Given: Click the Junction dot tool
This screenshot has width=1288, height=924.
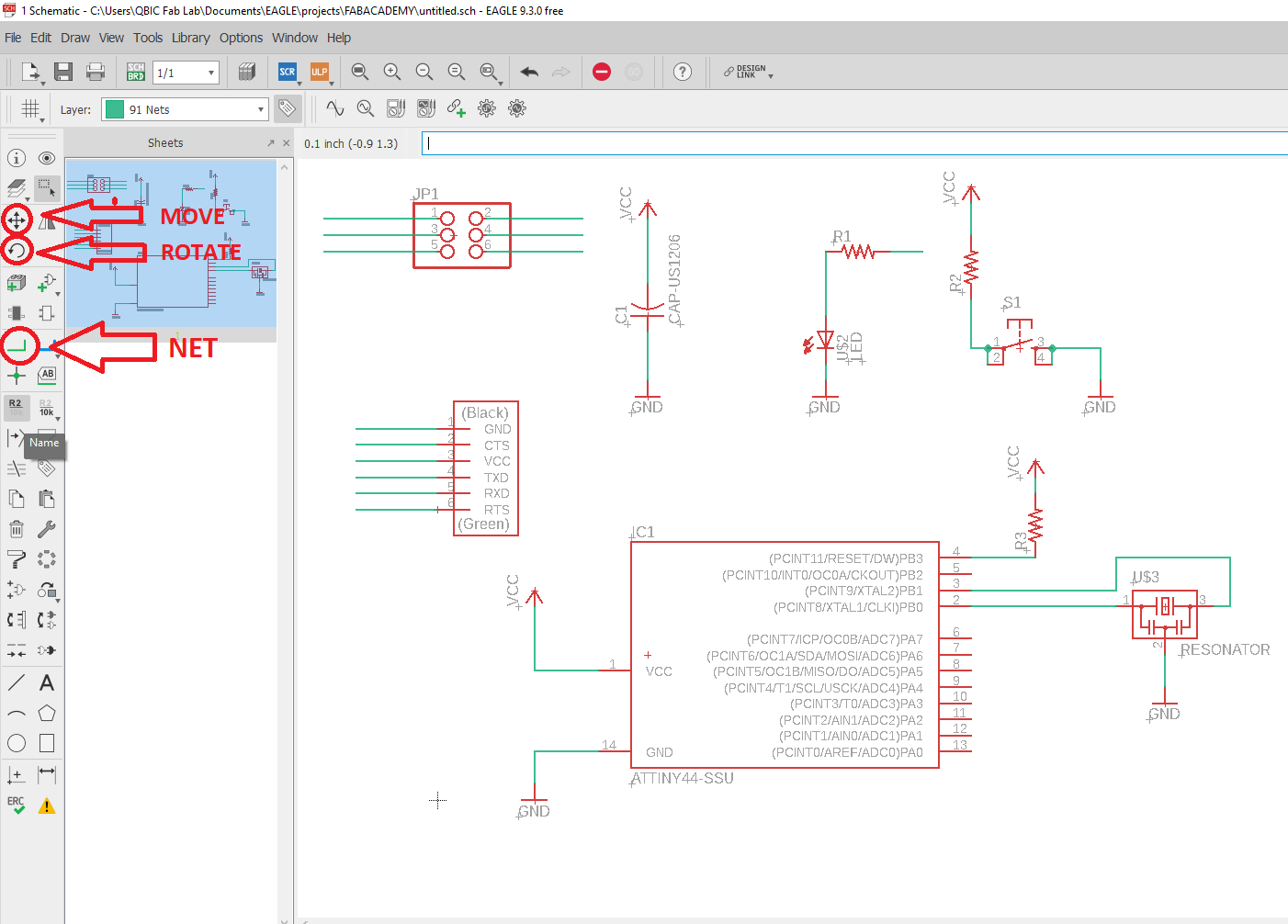Looking at the screenshot, I should click(x=17, y=376).
